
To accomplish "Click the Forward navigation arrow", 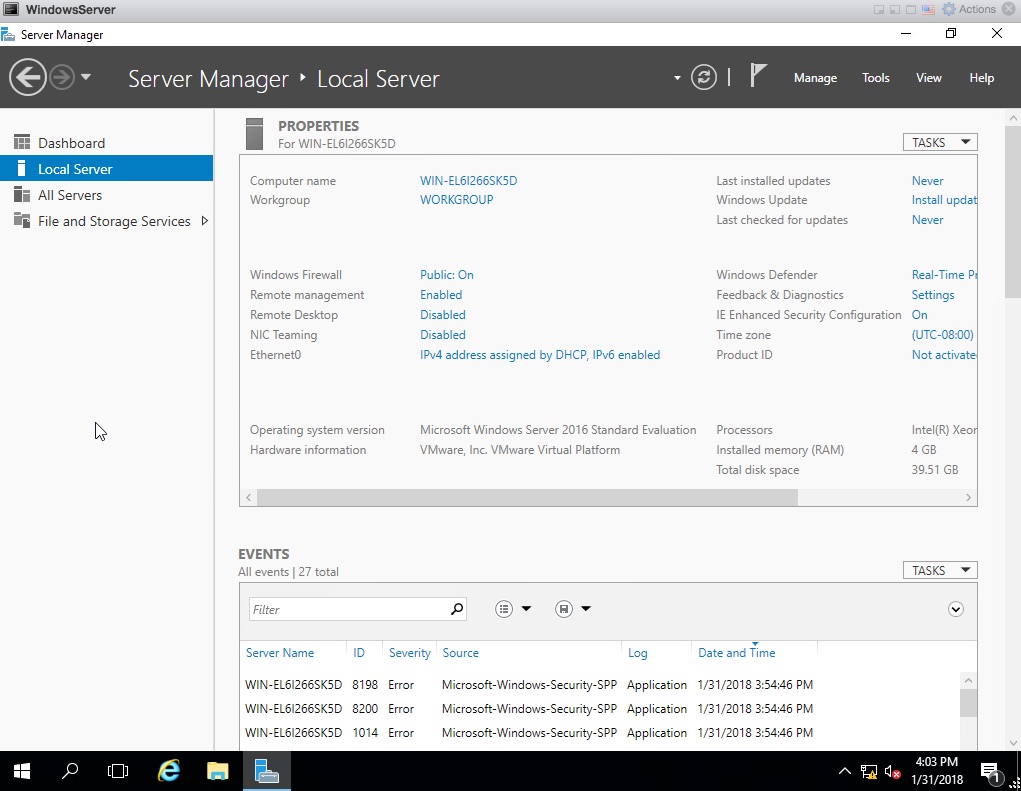I will click(x=63, y=77).
